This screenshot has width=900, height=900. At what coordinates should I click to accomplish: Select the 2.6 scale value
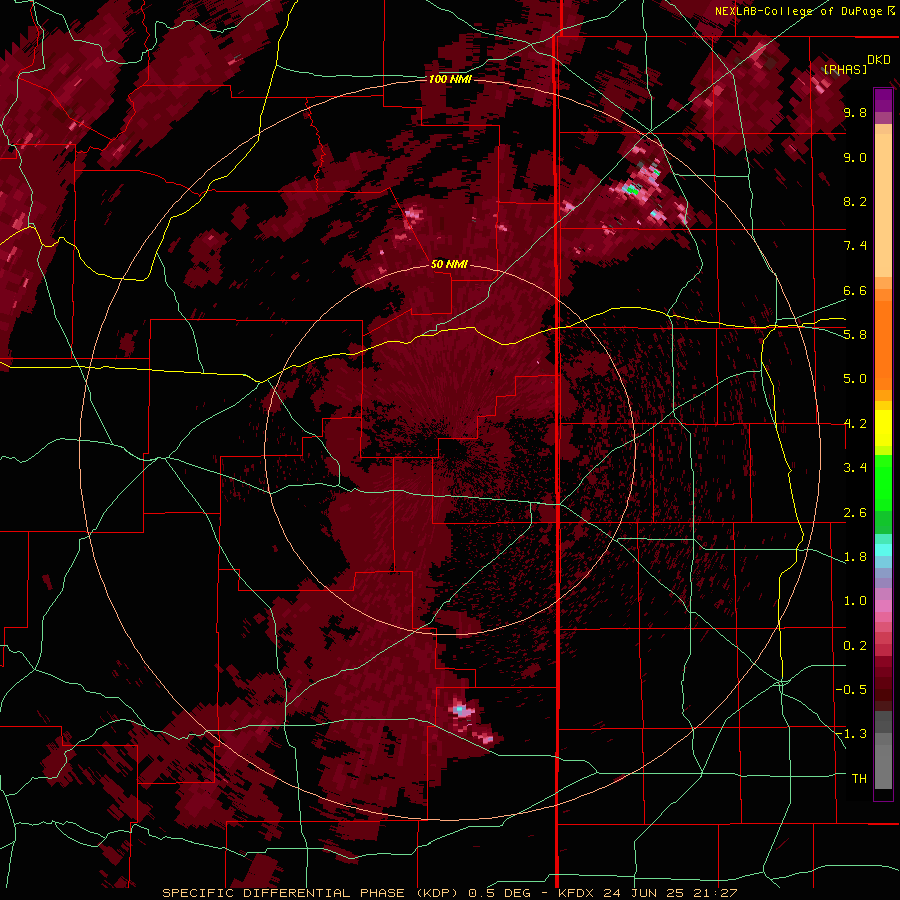pos(855,513)
